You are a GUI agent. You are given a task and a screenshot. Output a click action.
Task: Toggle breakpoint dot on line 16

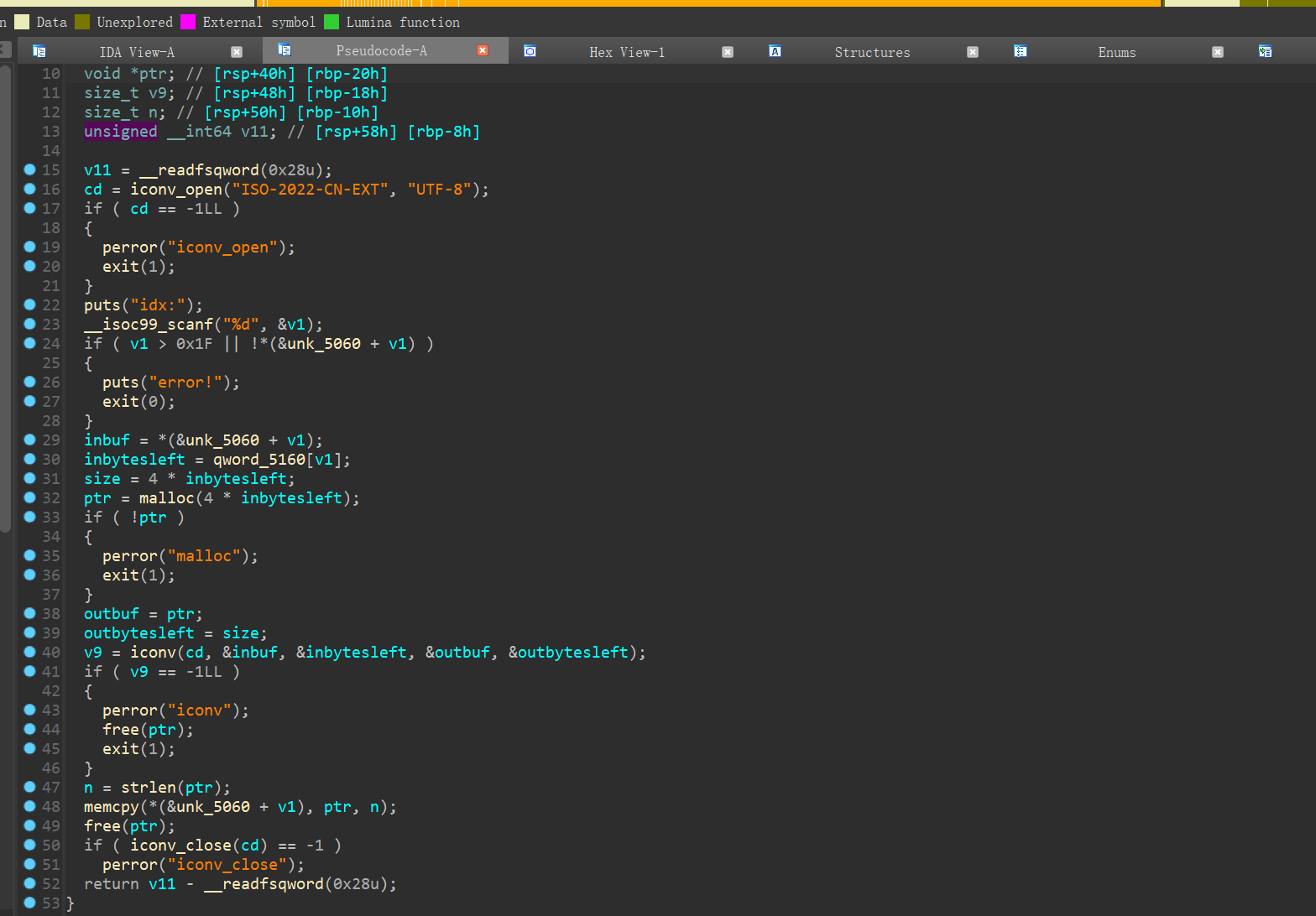[x=29, y=189]
